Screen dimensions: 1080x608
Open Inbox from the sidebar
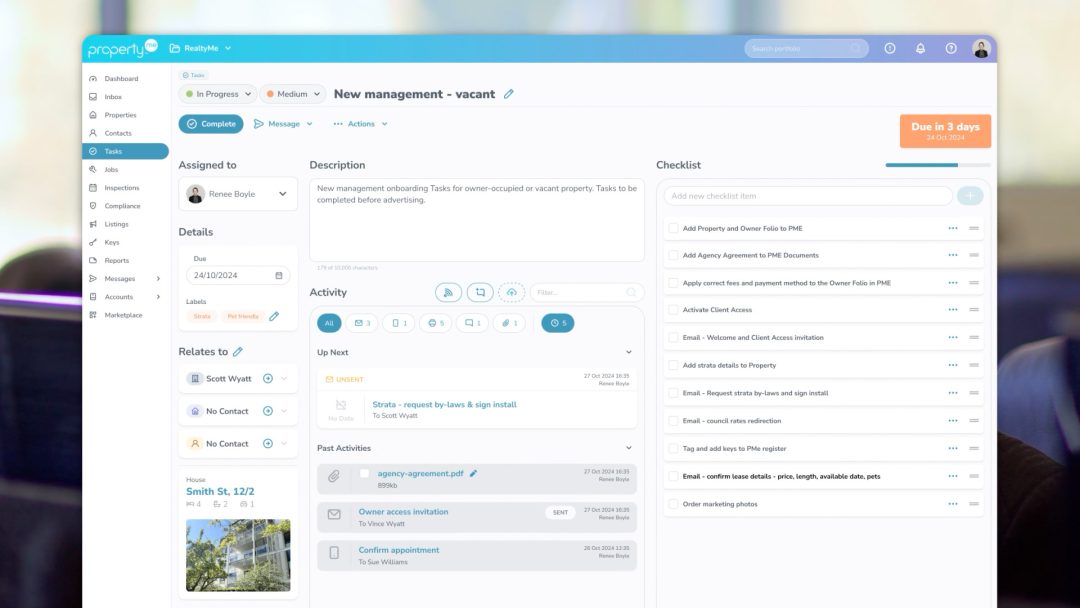click(113, 97)
